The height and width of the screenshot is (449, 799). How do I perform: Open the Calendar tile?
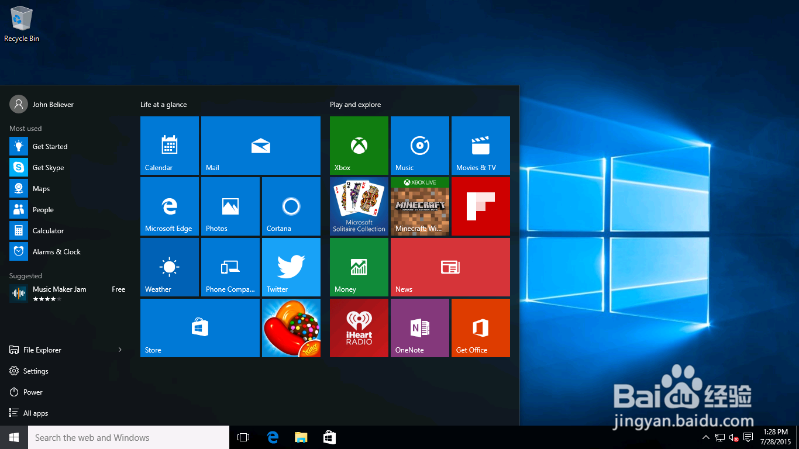click(x=169, y=145)
